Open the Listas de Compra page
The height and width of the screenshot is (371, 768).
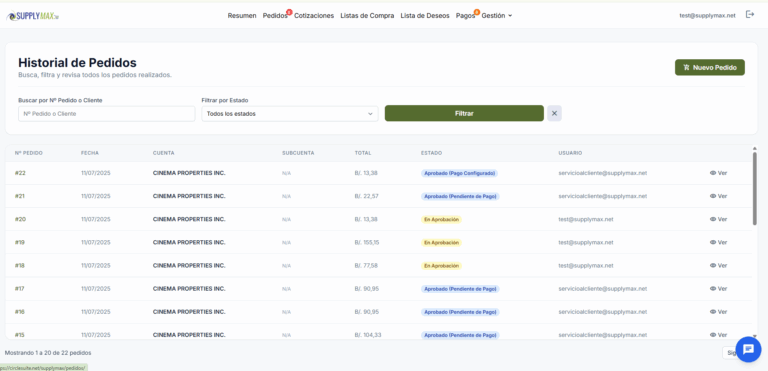(367, 16)
